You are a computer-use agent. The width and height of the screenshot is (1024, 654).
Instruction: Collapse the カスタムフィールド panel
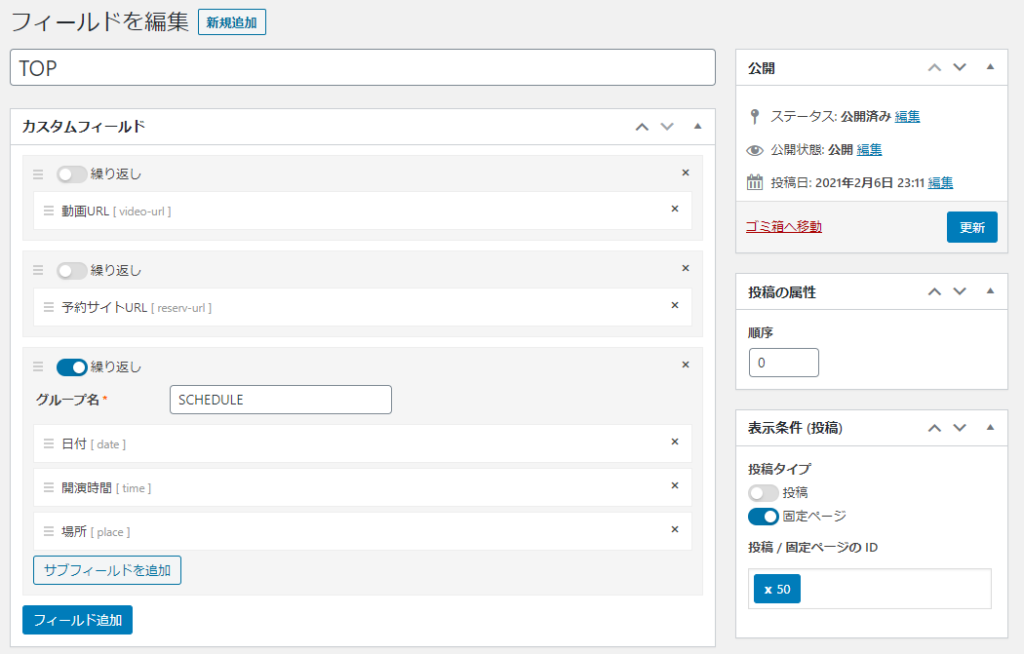697,127
